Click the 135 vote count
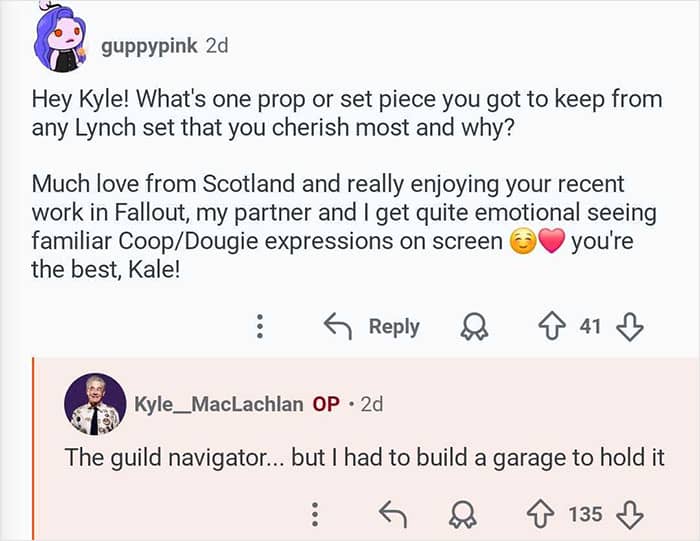 585,514
